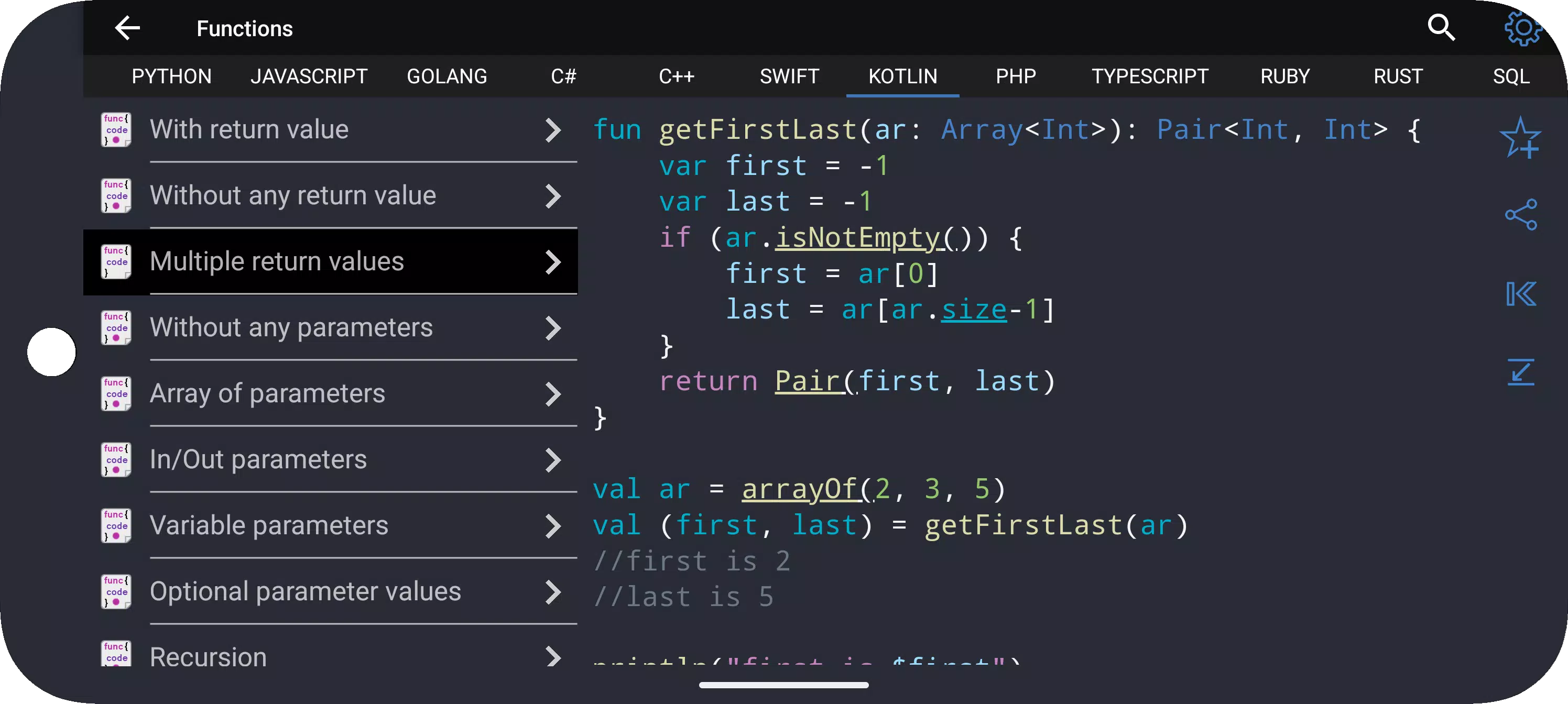Expand the Variable parameters chevron
This screenshot has height=704, width=1568.
click(x=552, y=526)
